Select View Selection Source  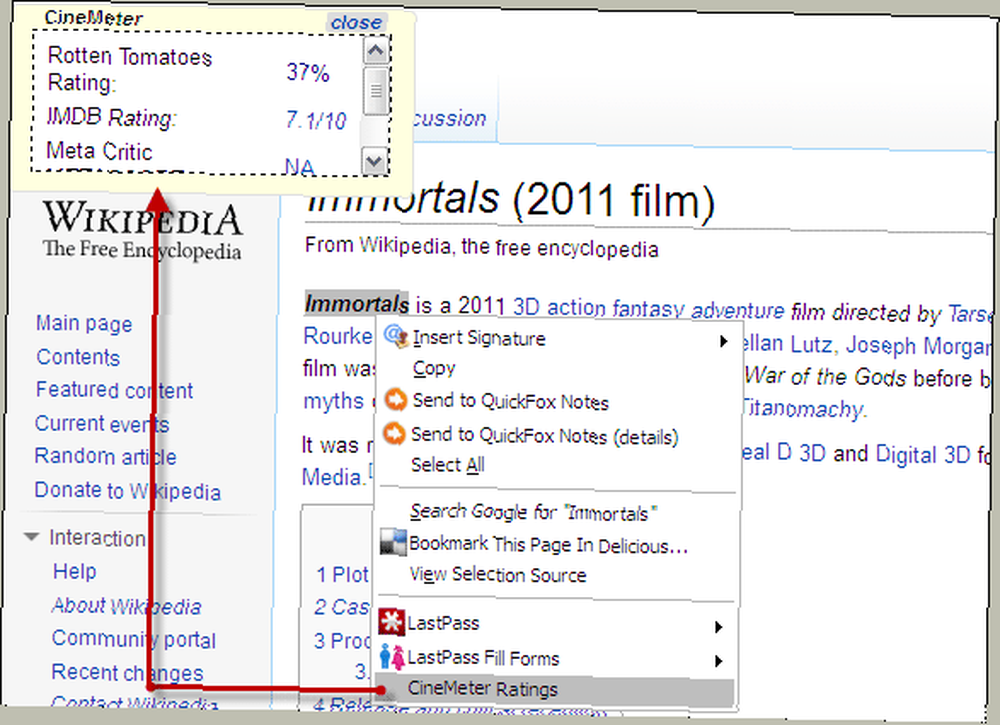click(x=497, y=575)
